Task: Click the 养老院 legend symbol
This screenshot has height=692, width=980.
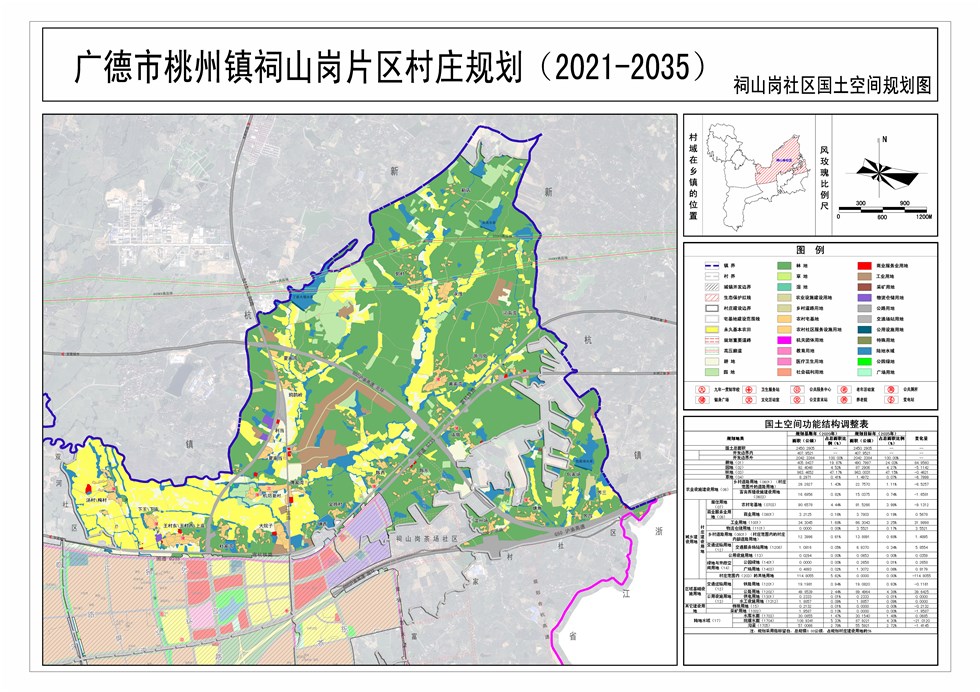Action: pos(844,400)
